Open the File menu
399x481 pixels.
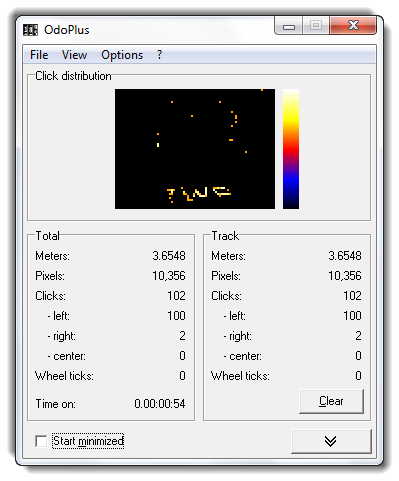[x=39, y=55]
